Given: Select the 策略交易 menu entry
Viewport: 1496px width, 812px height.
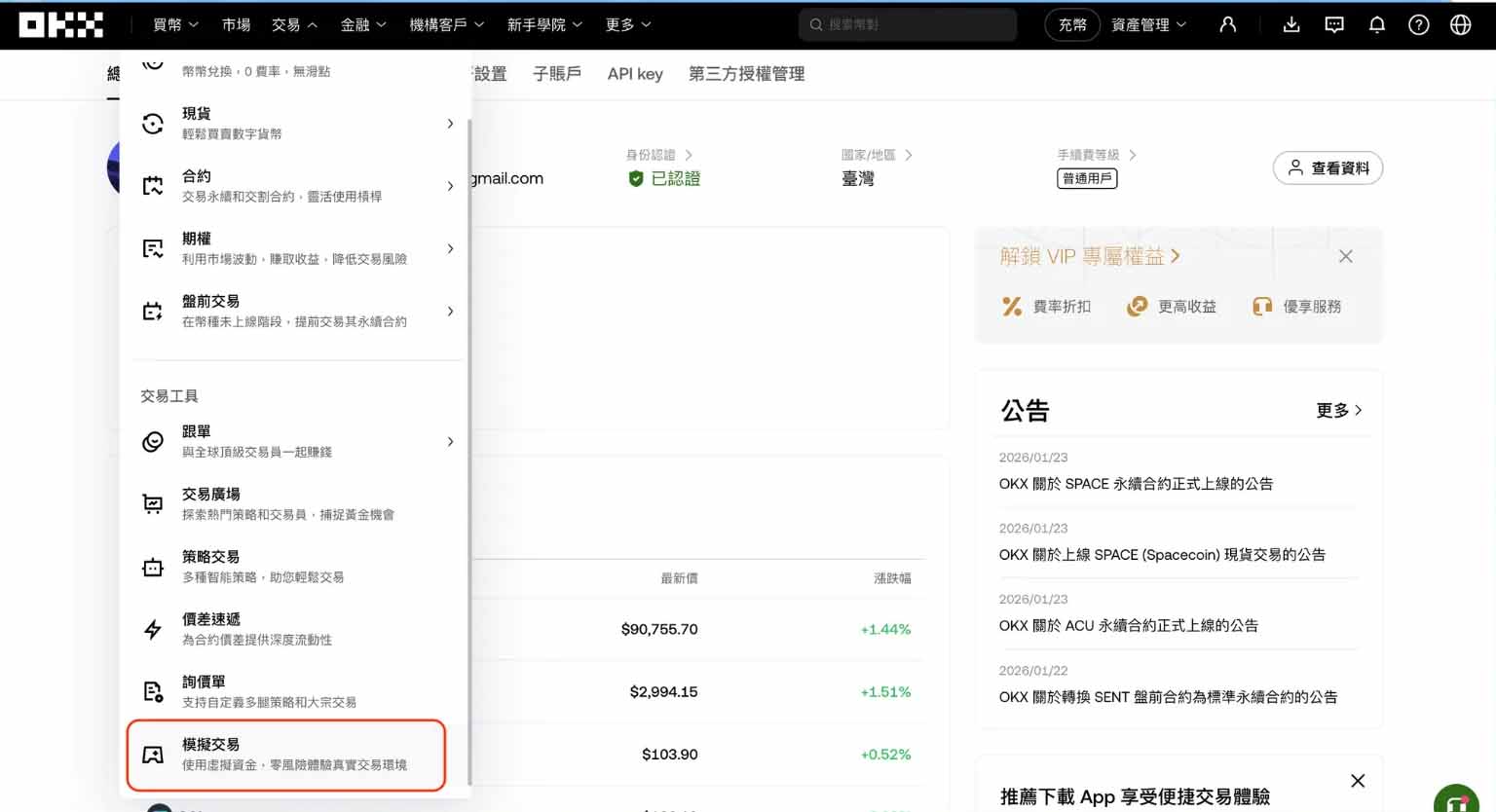Looking at the screenshot, I should 293,567.
